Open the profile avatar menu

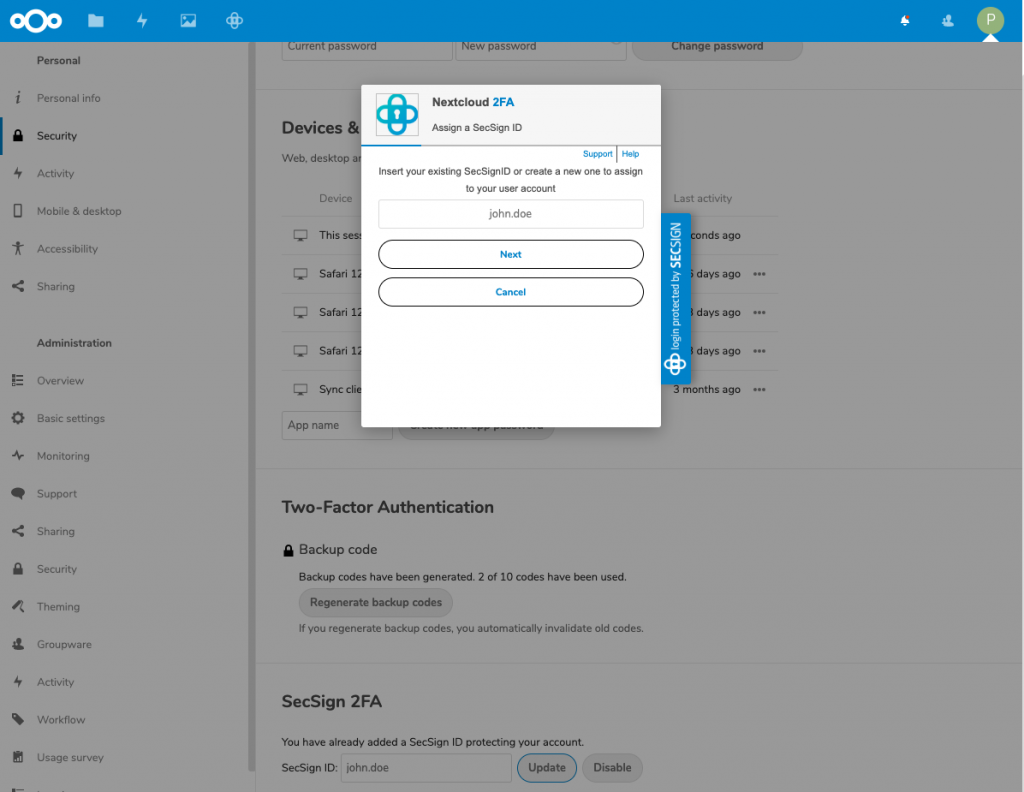989,20
